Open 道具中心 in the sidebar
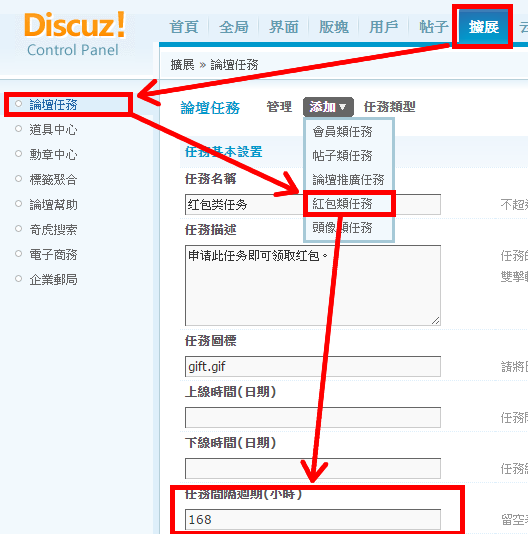Image resolution: width=528 pixels, height=534 pixels. [x=53, y=130]
